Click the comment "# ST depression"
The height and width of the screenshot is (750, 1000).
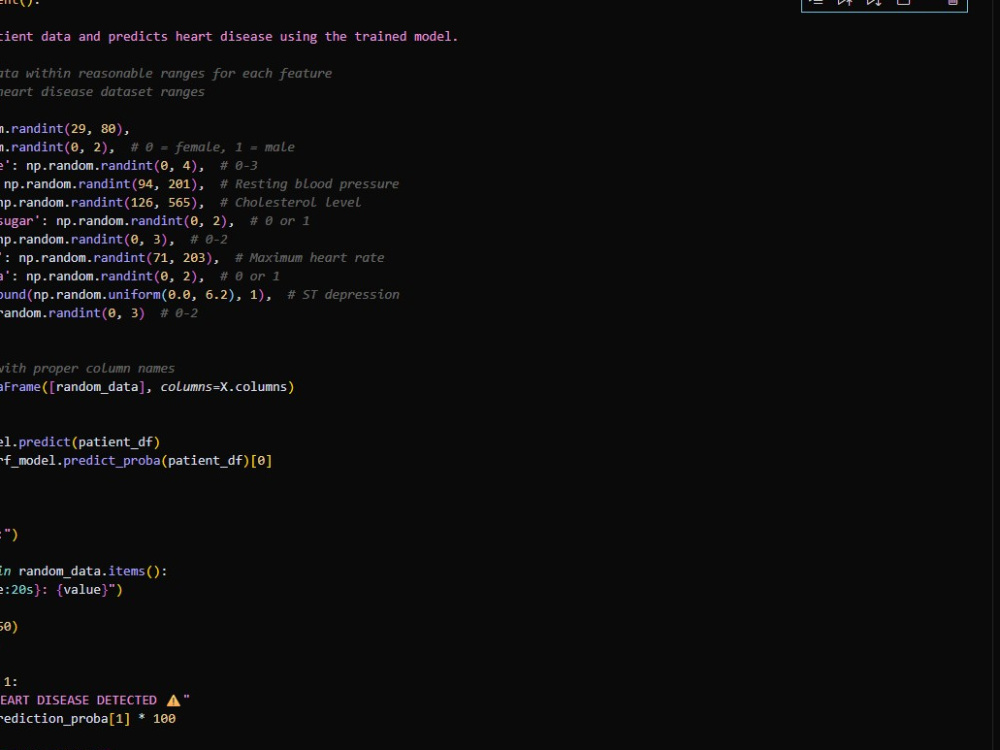click(x=343, y=295)
